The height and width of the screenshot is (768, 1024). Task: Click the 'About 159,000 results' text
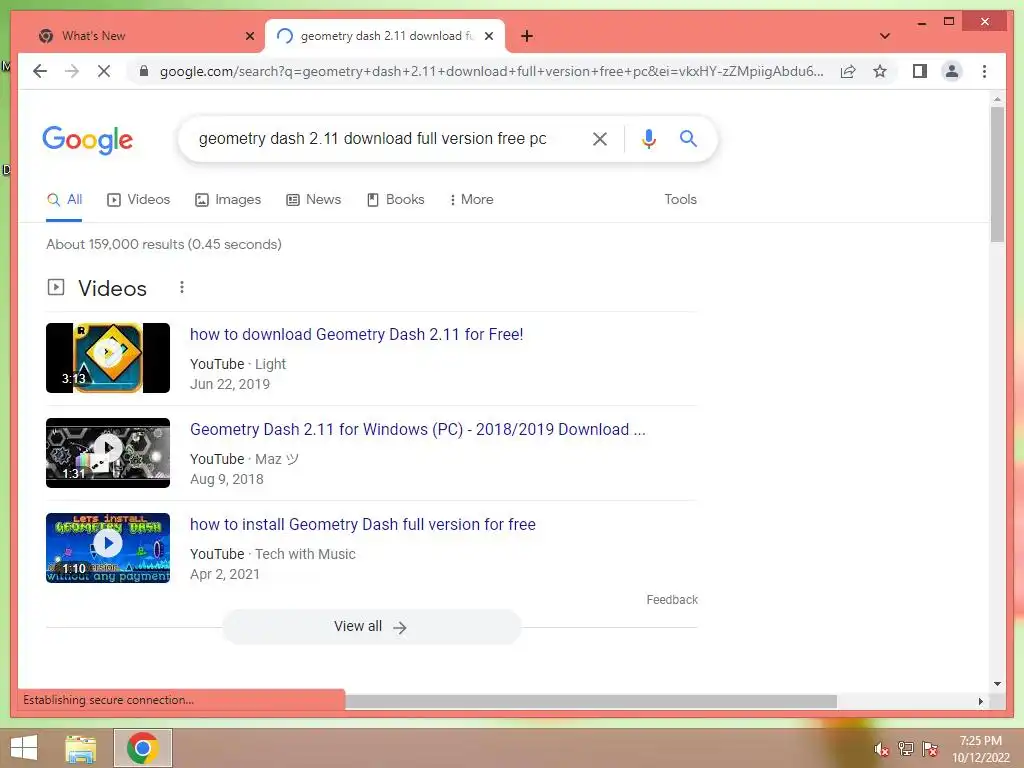click(x=164, y=244)
